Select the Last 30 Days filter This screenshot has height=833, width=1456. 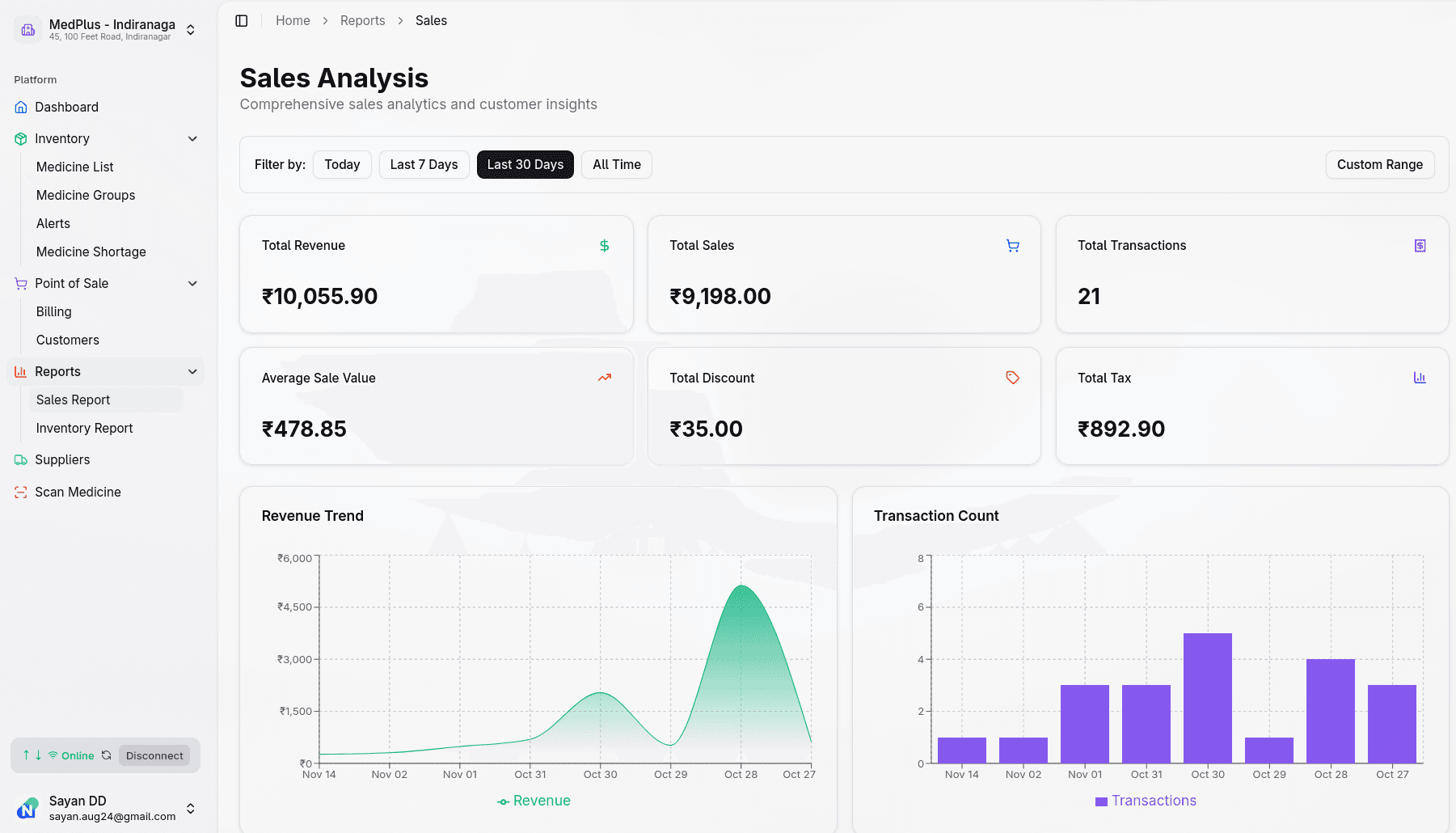click(x=525, y=165)
